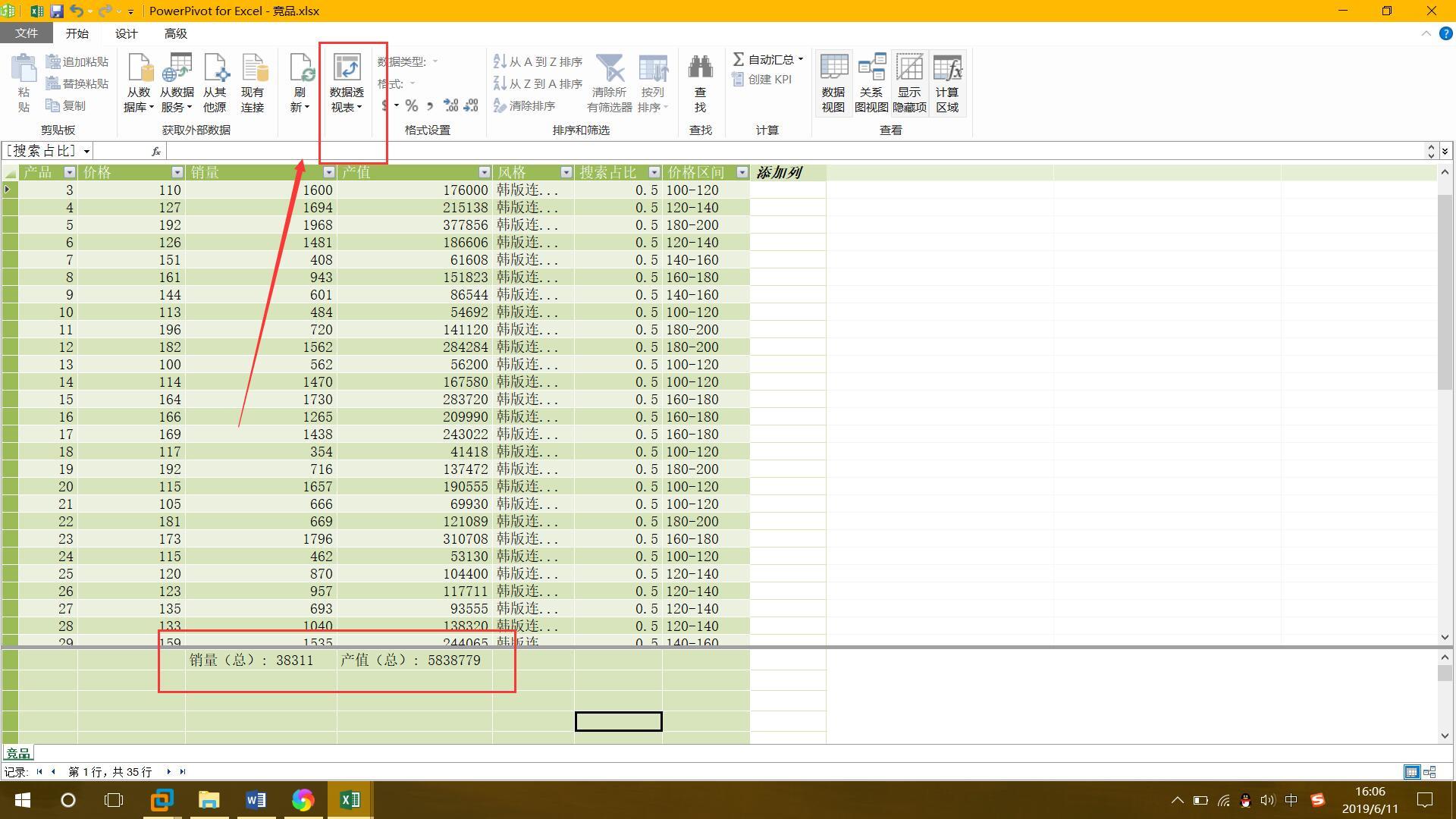Click the 追加粘贴 button

click(x=77, y=62)
